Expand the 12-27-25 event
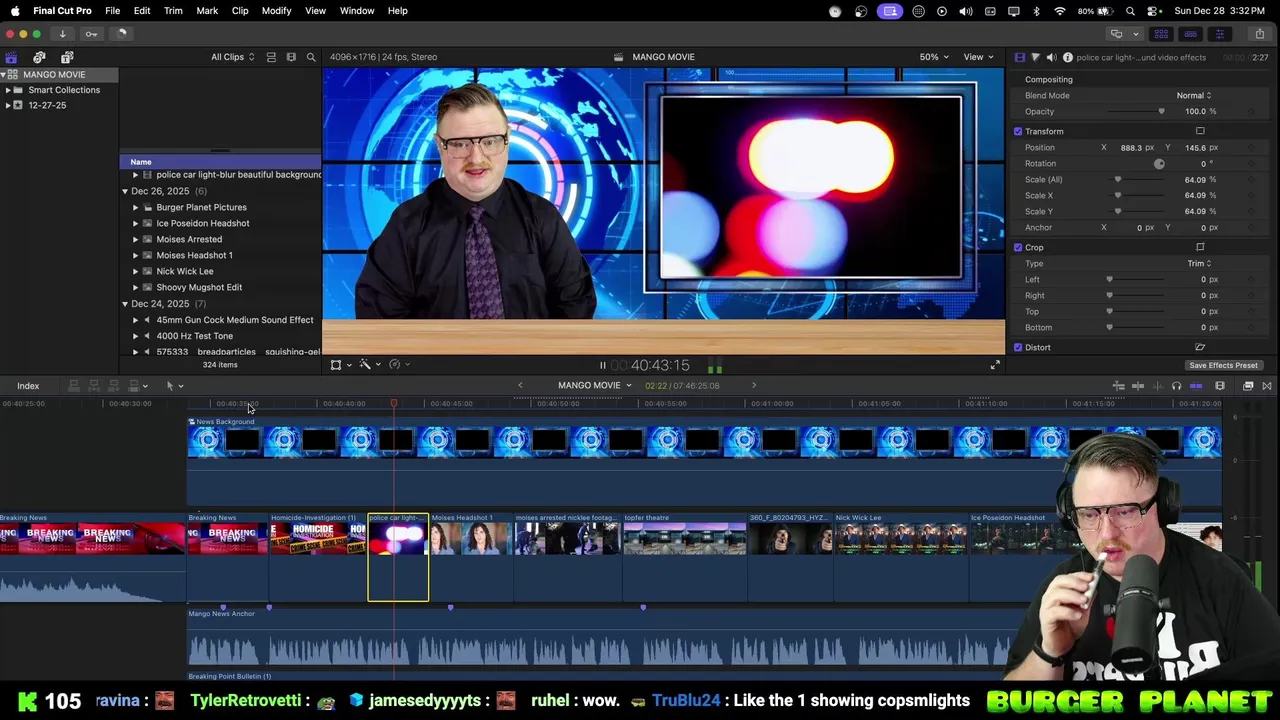 (x=8, y=105)
